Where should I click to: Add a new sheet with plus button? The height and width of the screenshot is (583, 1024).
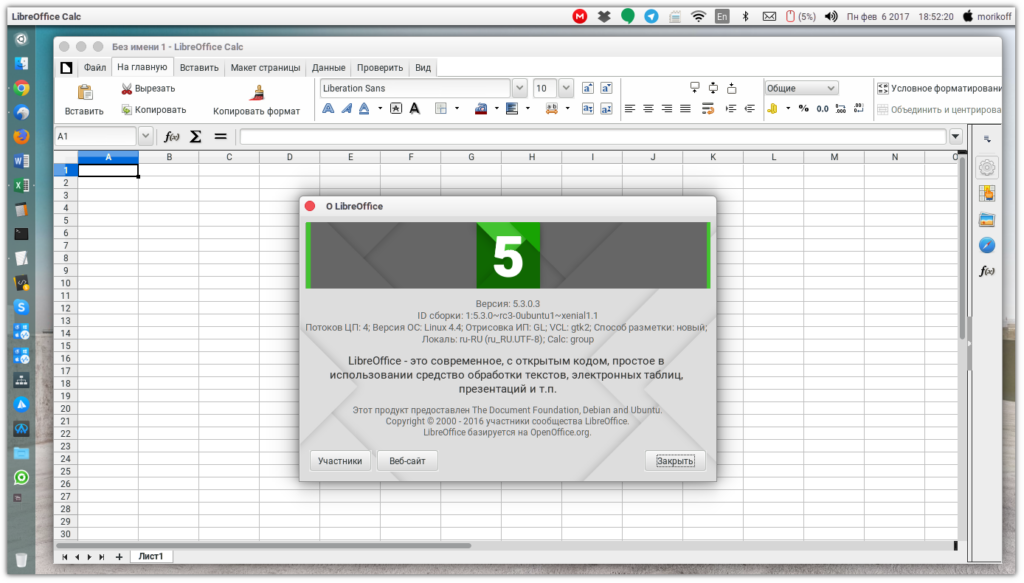coord(119,557)
